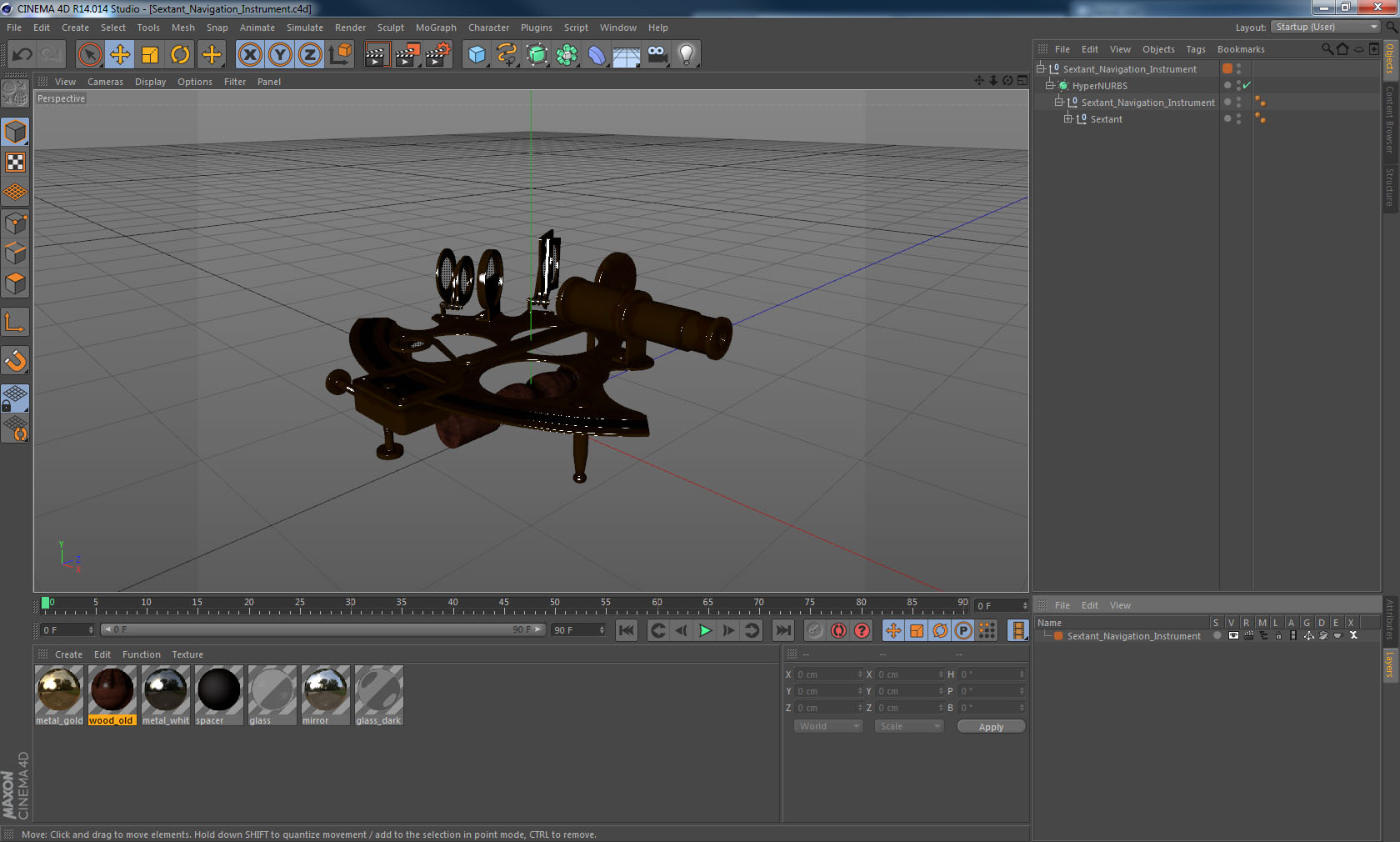
Task: Open the Structure side tab
Action: pos(1390,187)
